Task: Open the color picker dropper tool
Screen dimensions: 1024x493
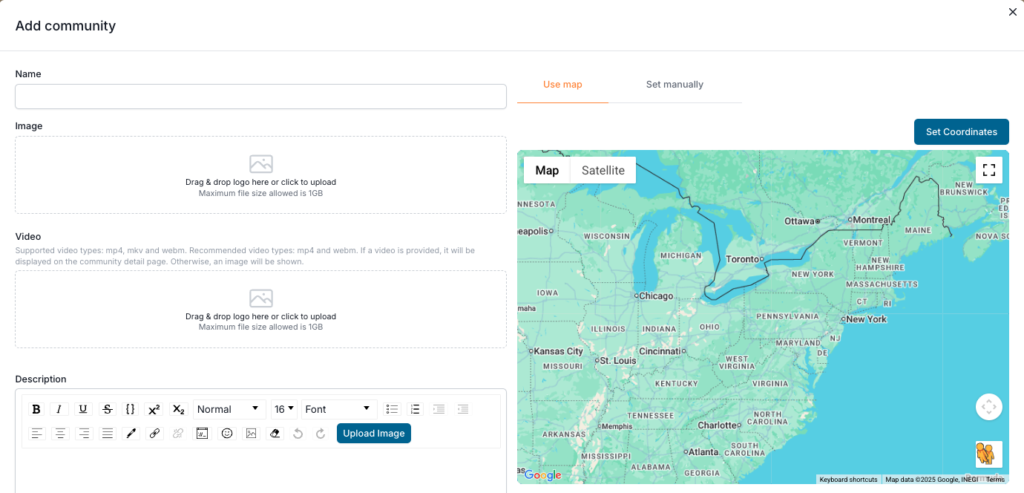Action: pyautogui.click(x=131, y=433)
